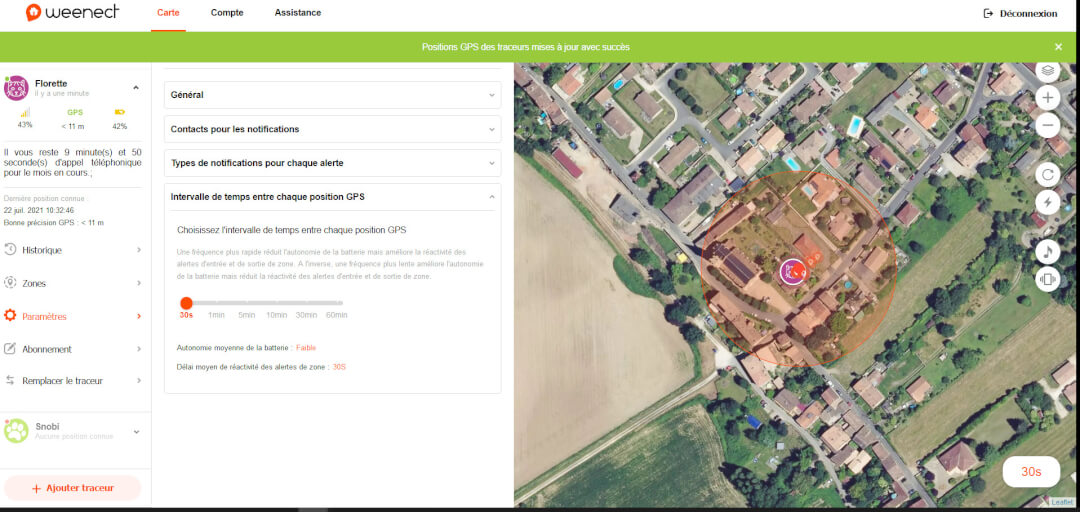Trigger tracker vibration from map button
Viewport: 1080px width, 512px height.
pyautogui.click(x=1047, y=279)
